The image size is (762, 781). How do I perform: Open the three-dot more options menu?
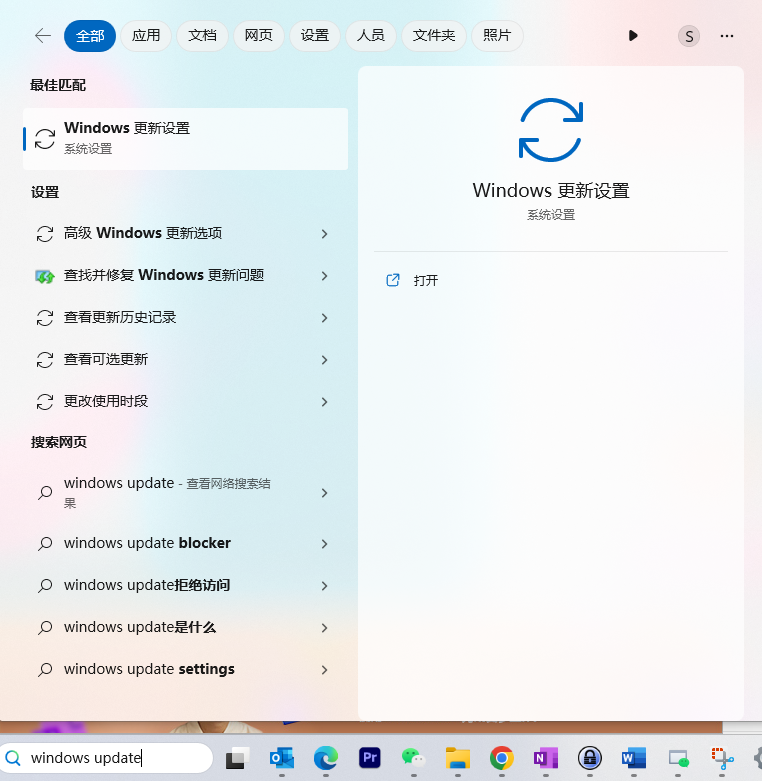point(727,36)
